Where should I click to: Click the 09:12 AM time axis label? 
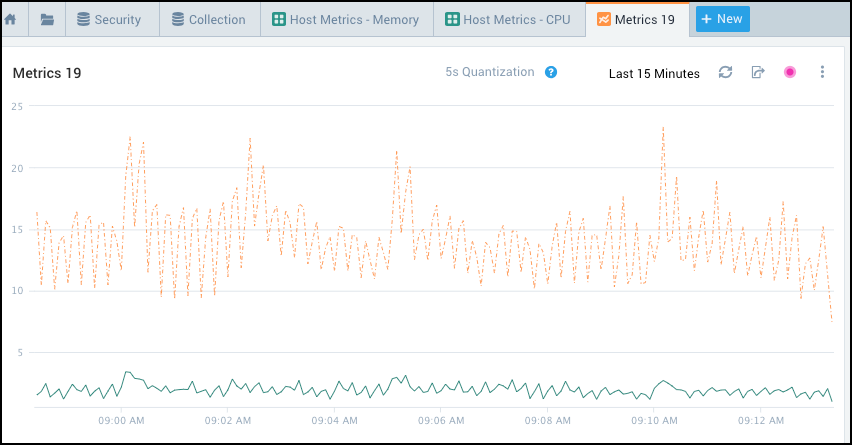pos(759,420)
